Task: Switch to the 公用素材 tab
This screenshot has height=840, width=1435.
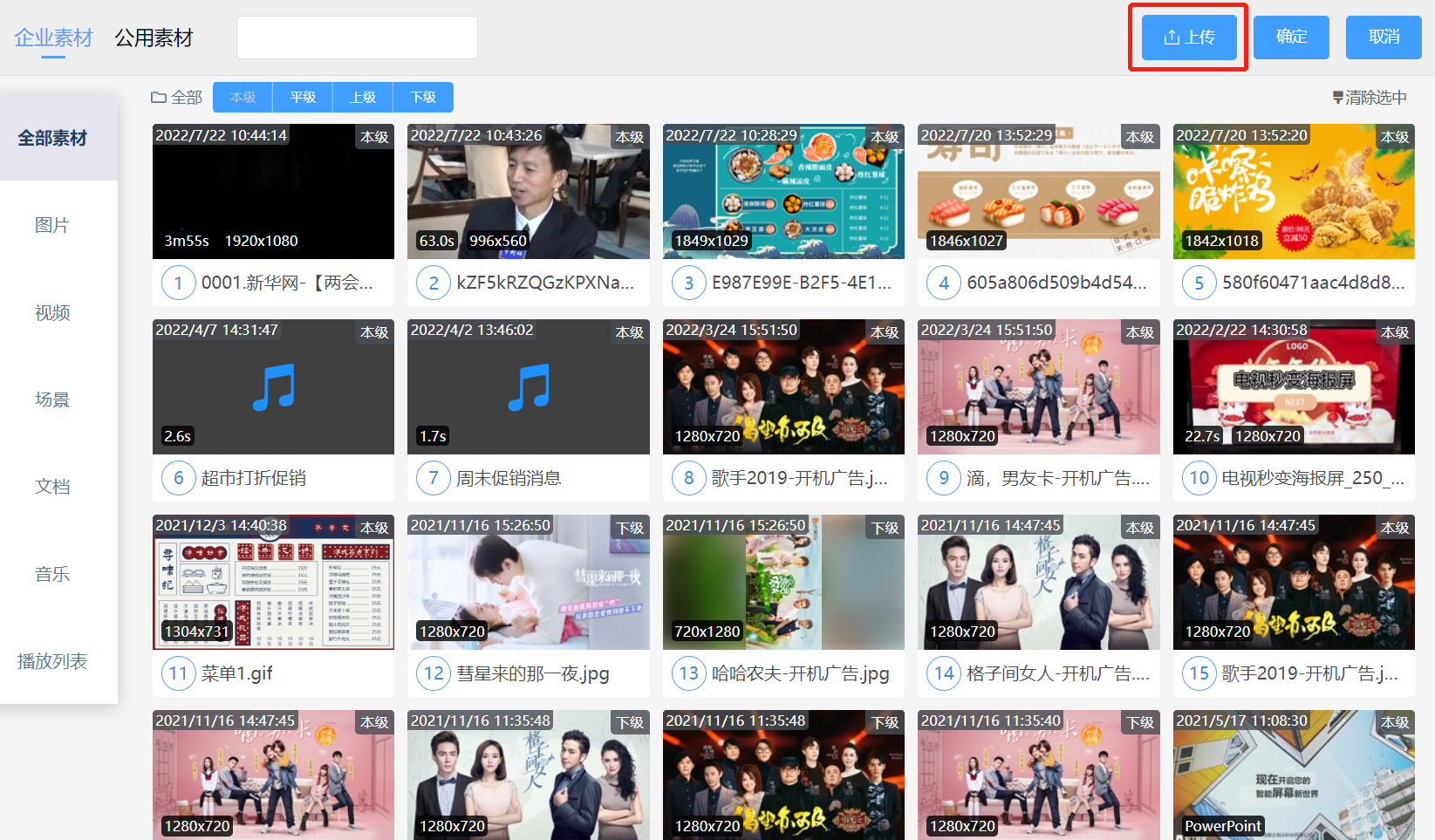Action: click(154, 38)
